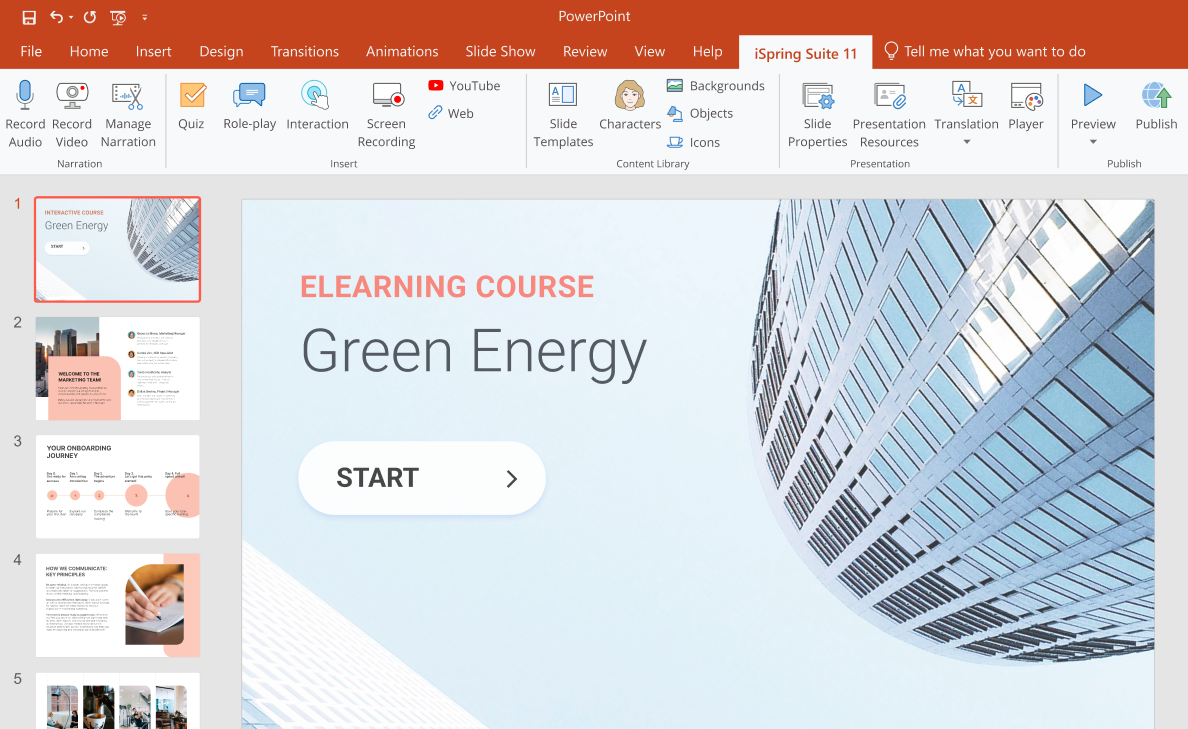Viewport: 1188px width, 729px height.
Task: Add a Role-play dialogue simulation
Action: click(x=249, y=96)
